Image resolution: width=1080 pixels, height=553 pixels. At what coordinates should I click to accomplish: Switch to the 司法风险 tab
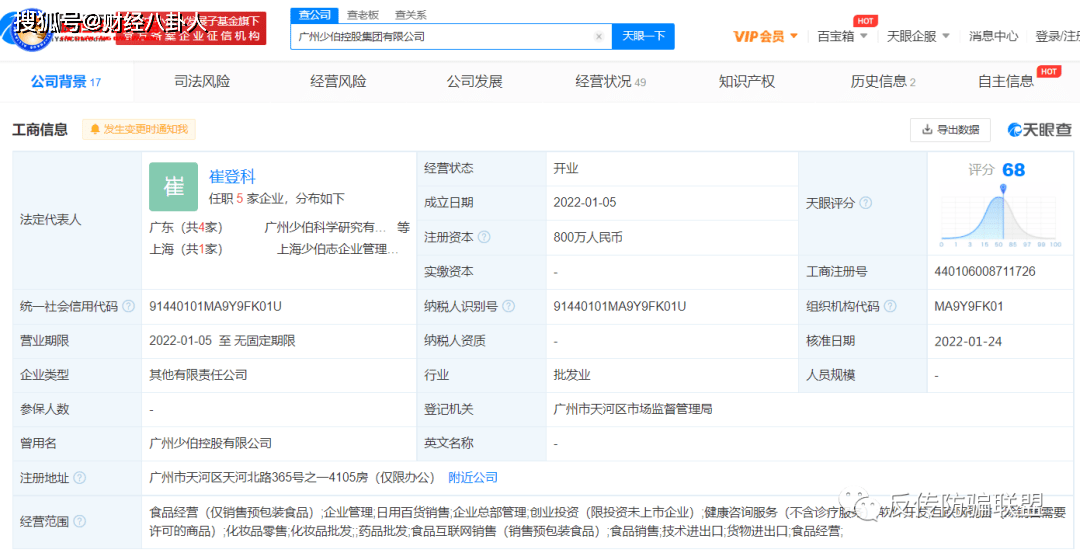point(202,82)
